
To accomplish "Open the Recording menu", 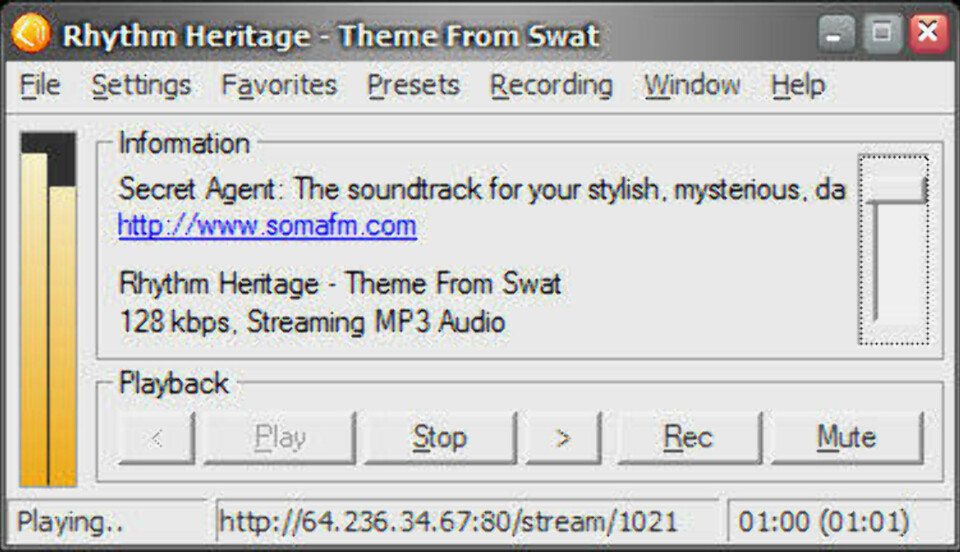I will click(551, 86).
